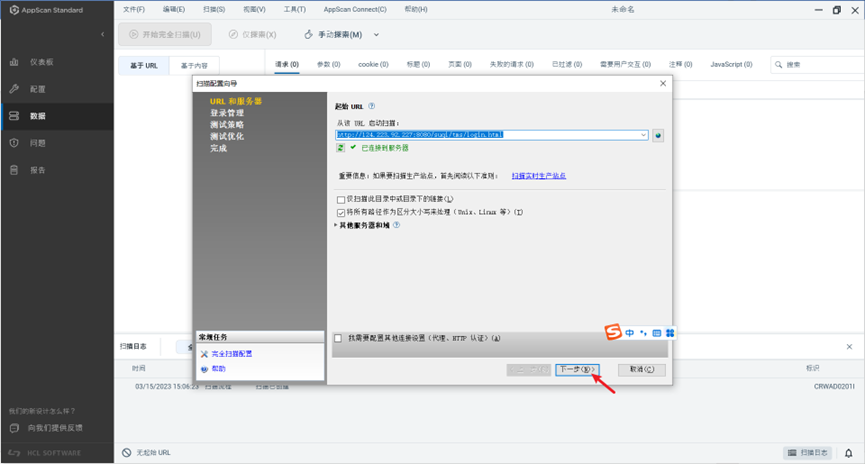The height and width of the screenshot is (464, 865).
Task: Click the 手动探索(M) button
Action: click(333, 34)
